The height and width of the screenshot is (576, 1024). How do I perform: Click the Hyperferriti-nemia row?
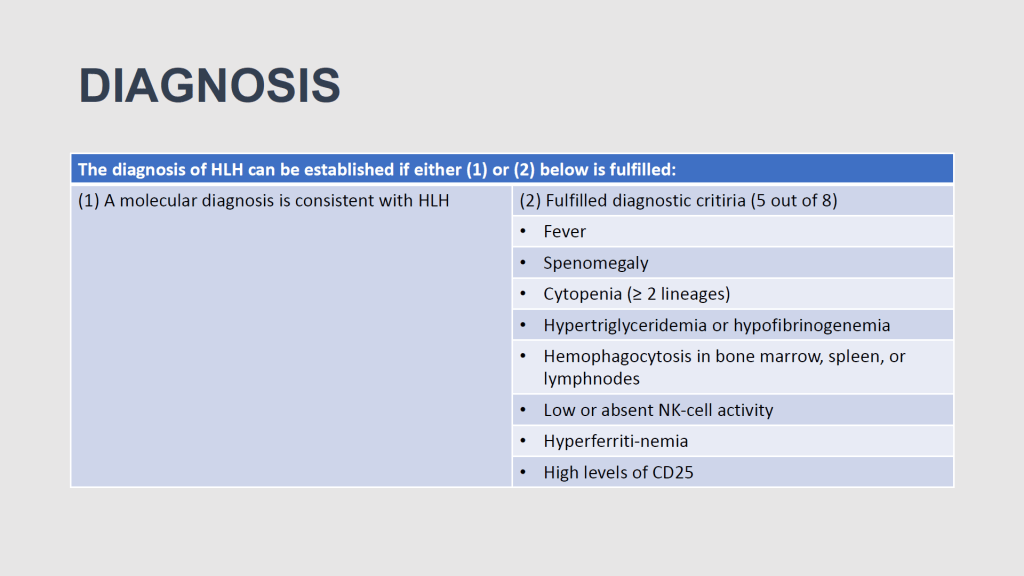pos(615,441)
